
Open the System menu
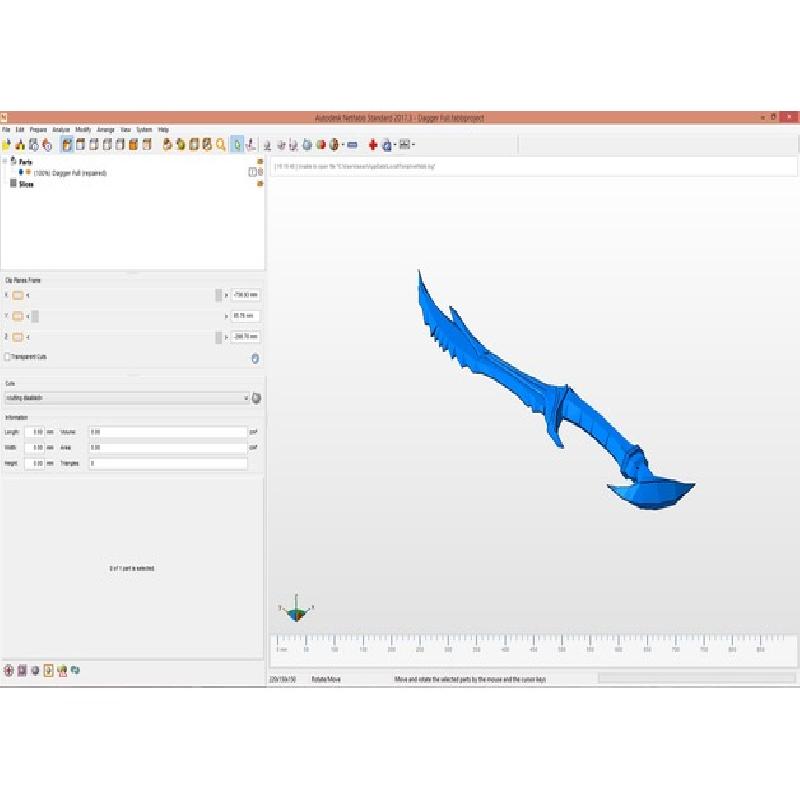tap(144, 130)
